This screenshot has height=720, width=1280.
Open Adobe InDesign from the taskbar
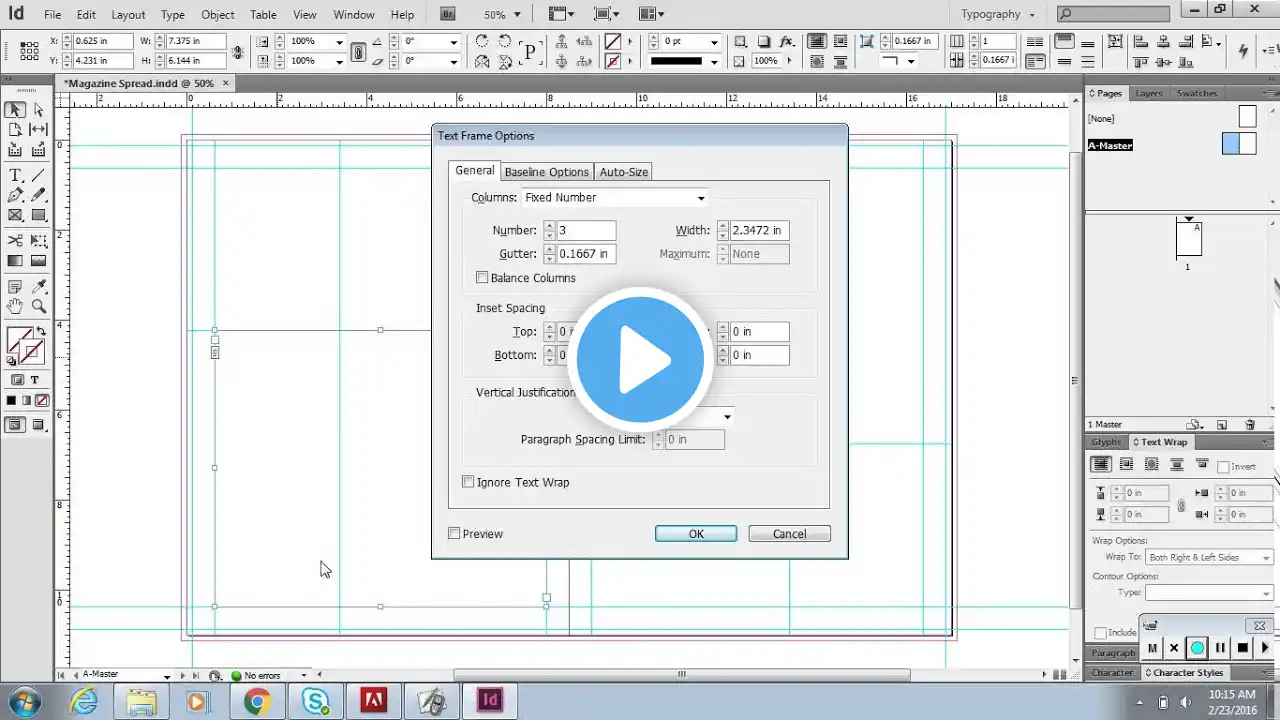coord(490,700)
